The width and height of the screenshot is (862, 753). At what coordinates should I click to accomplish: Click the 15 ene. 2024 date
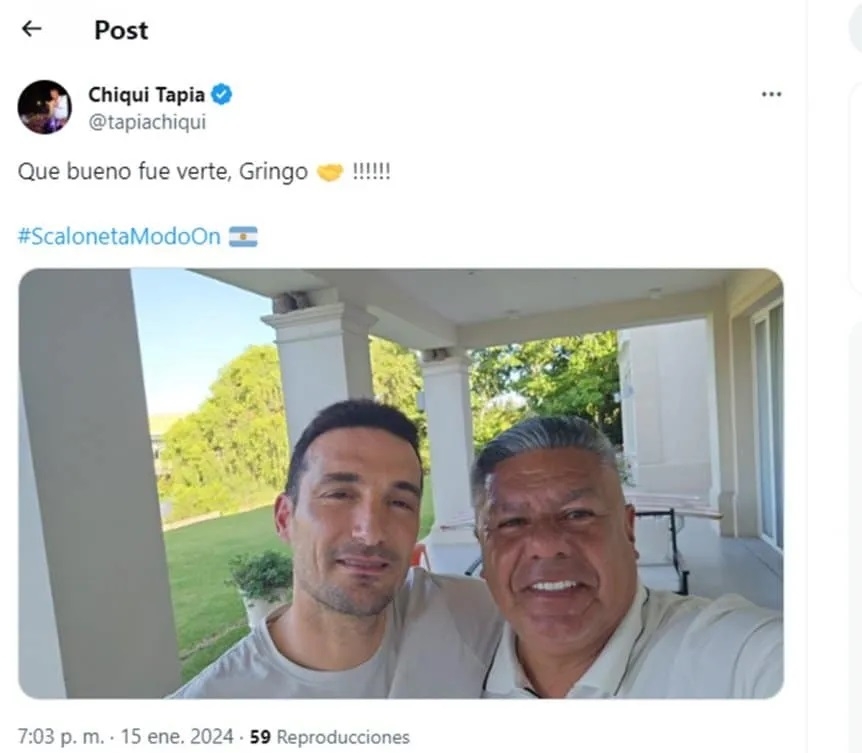177,737
